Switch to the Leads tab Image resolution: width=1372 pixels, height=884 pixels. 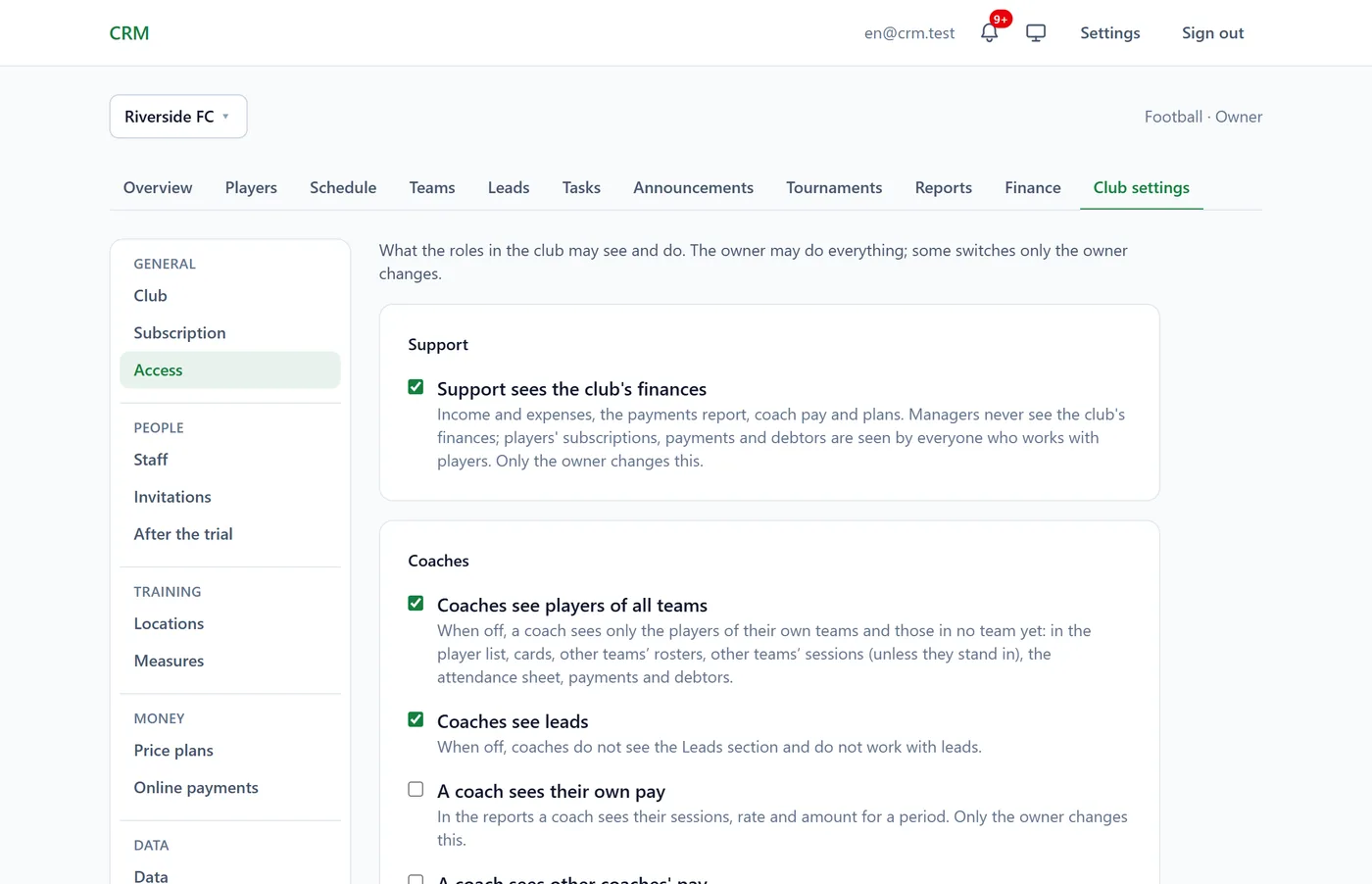click(509, 187)
